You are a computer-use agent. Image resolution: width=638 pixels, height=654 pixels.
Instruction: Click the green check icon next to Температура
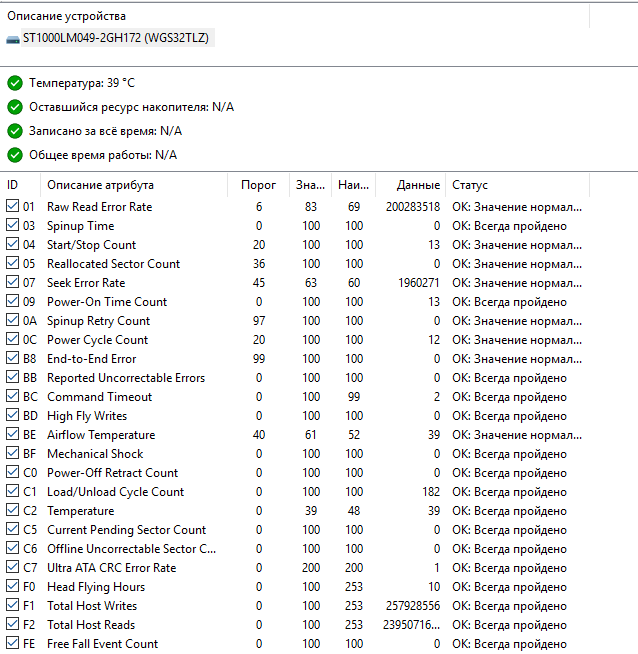(15, 83)
